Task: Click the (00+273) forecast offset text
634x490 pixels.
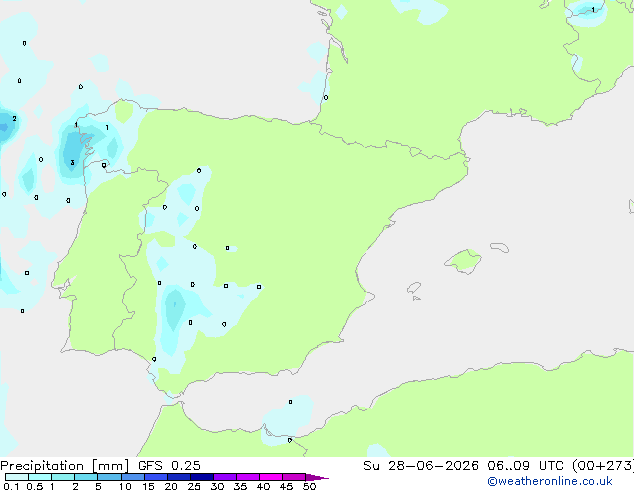Action: [x=603, y=466]
